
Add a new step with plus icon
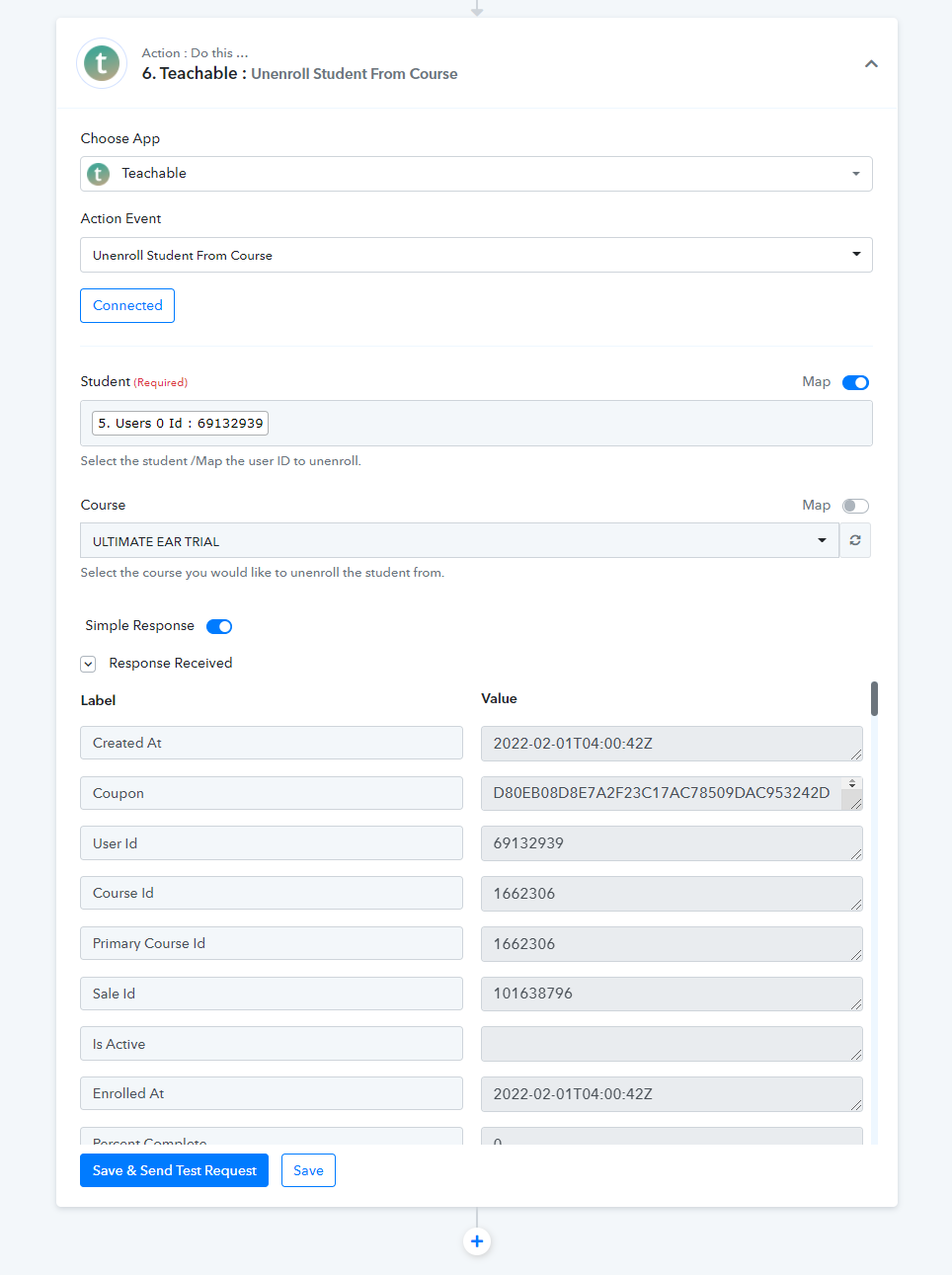(477, 1241)
